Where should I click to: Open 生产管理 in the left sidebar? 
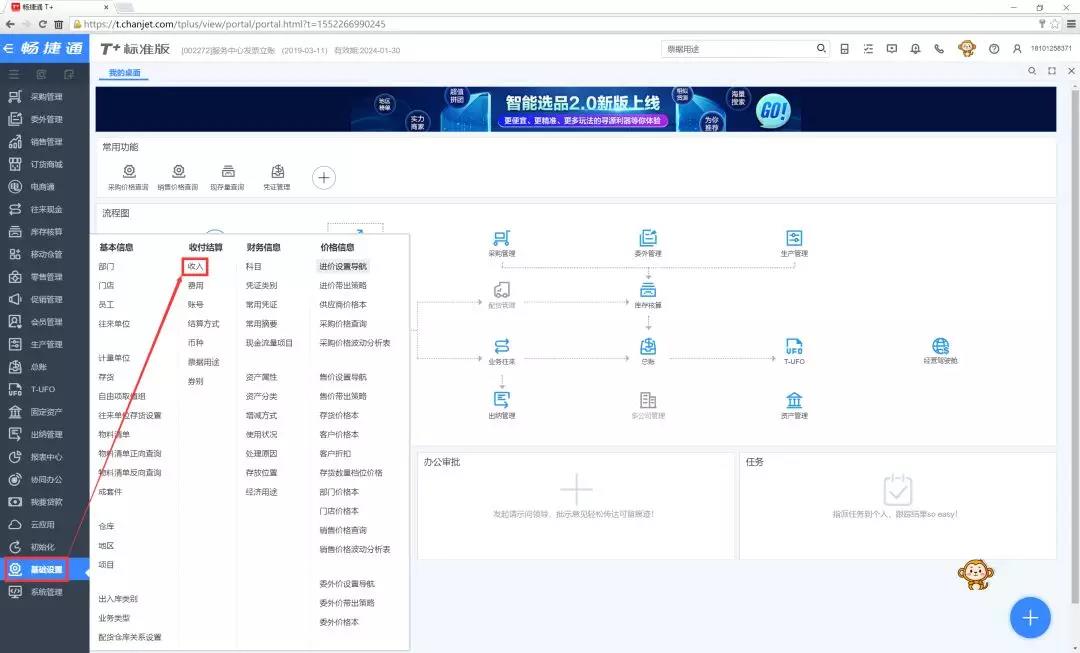click(45, 344)
